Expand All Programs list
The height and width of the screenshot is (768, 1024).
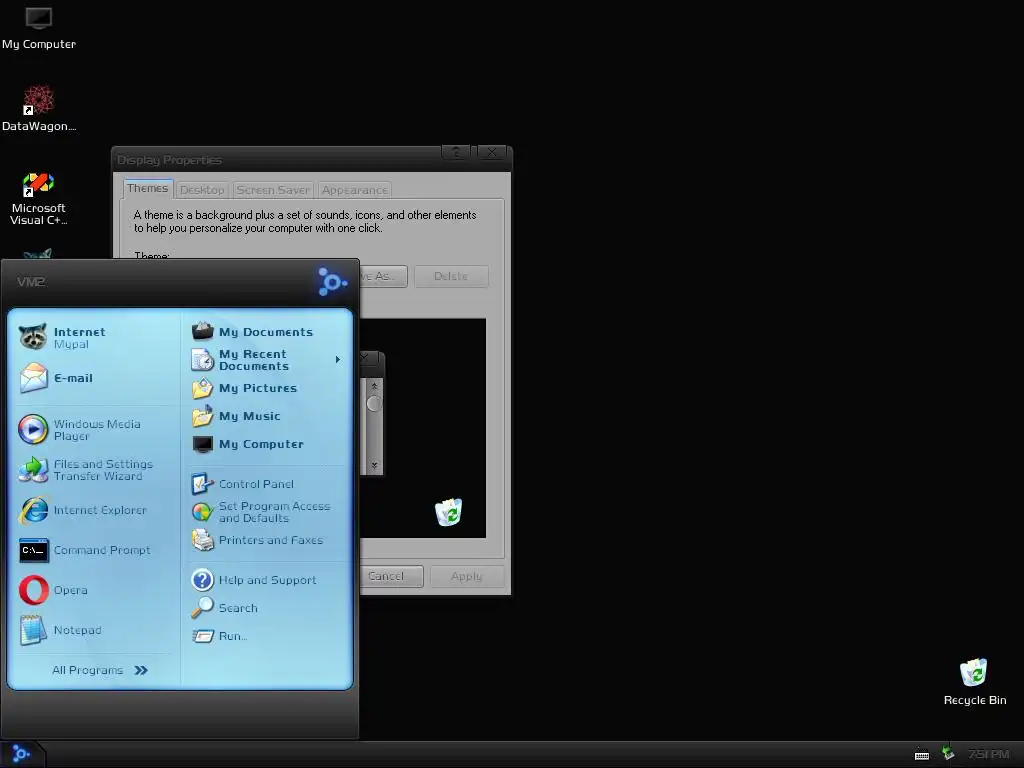pyautogui.click(x=100, y=670)
